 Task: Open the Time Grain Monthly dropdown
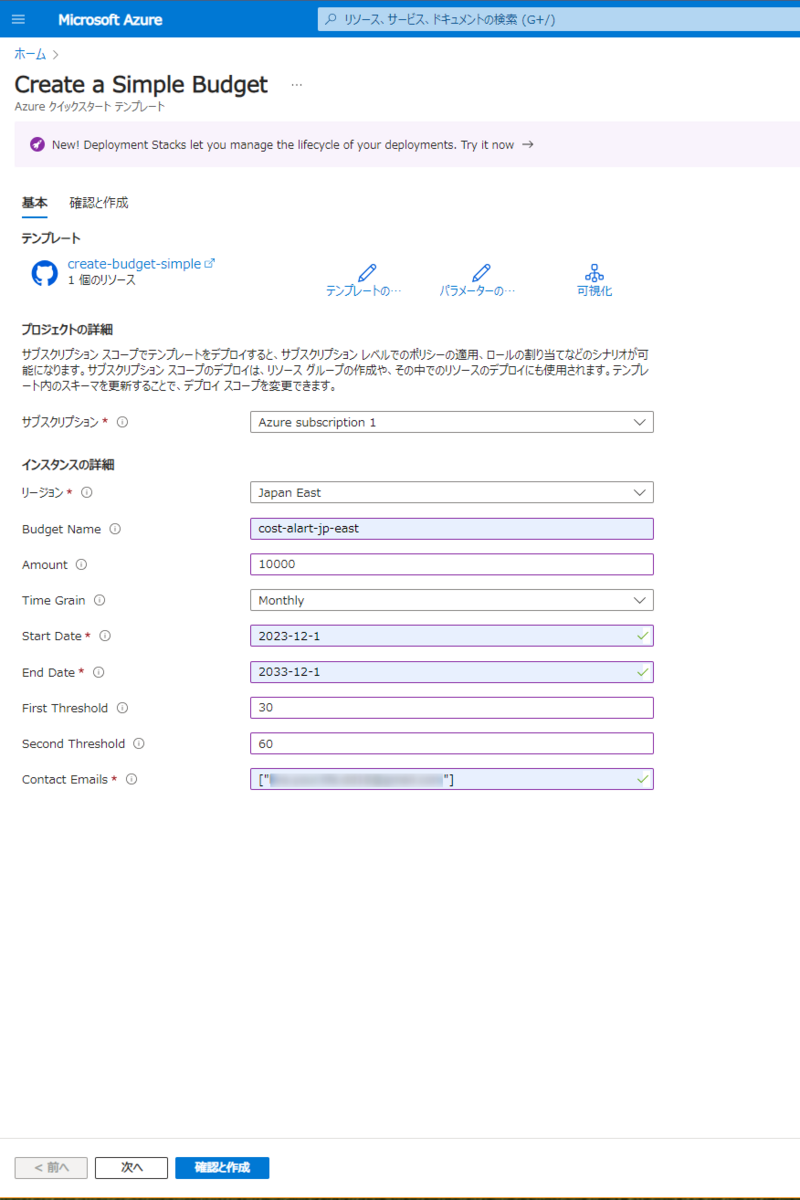pos(451,600)
